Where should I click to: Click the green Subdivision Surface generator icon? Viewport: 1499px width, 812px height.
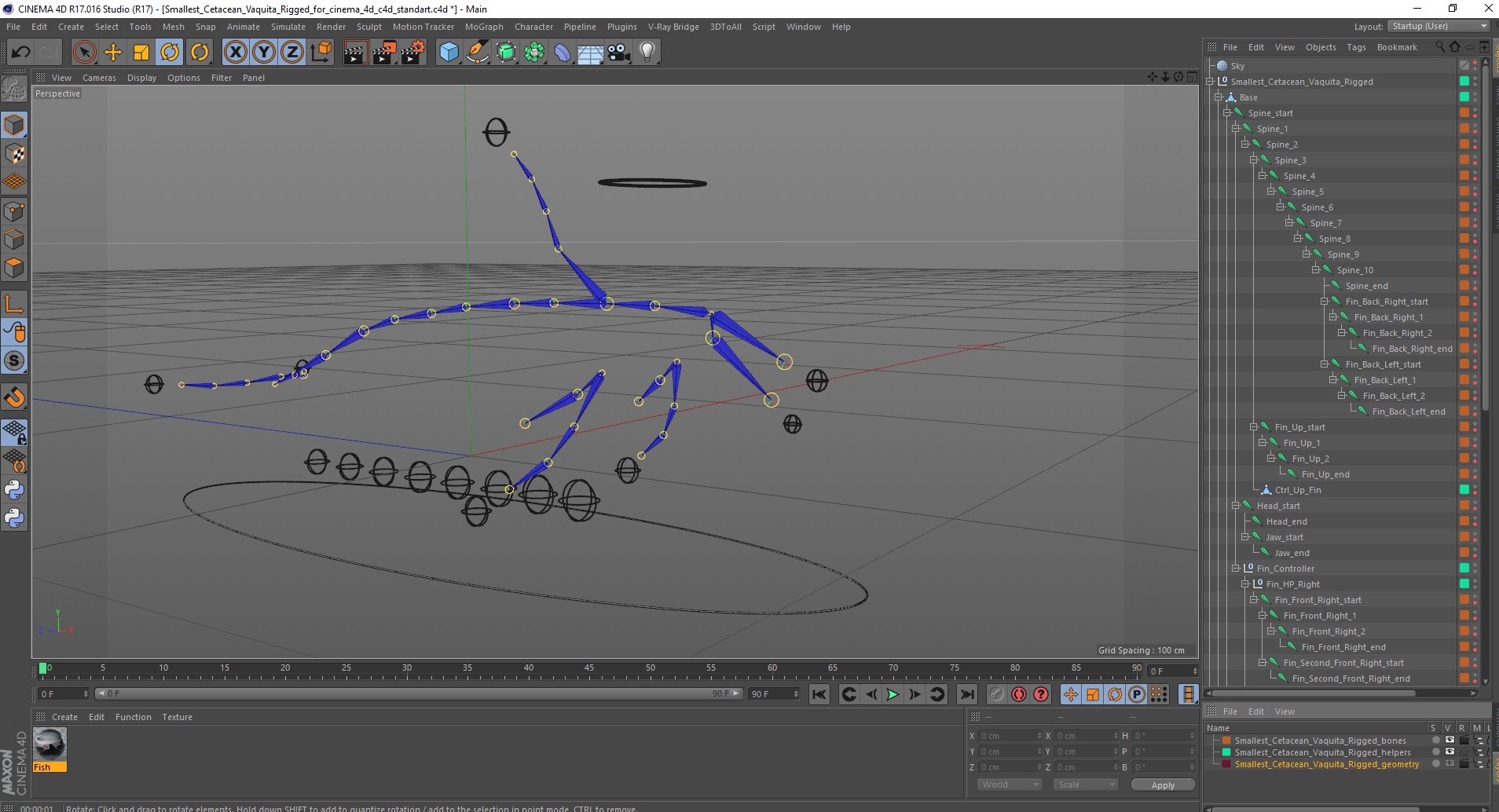pyautogui.click(x=506, y=52)
